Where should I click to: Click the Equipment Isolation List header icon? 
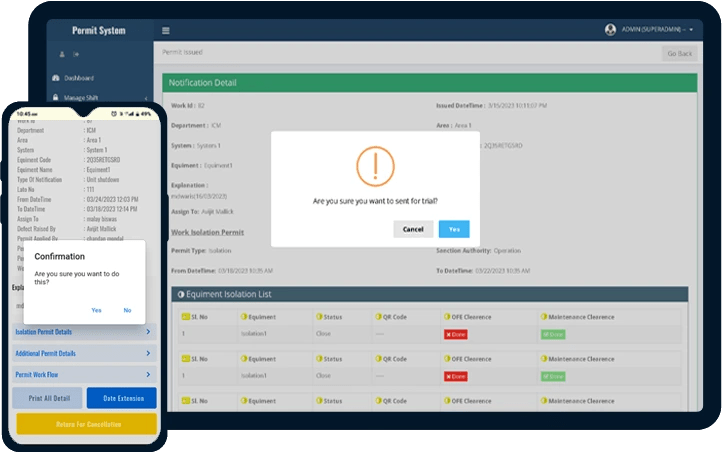[x=181, y=294]
